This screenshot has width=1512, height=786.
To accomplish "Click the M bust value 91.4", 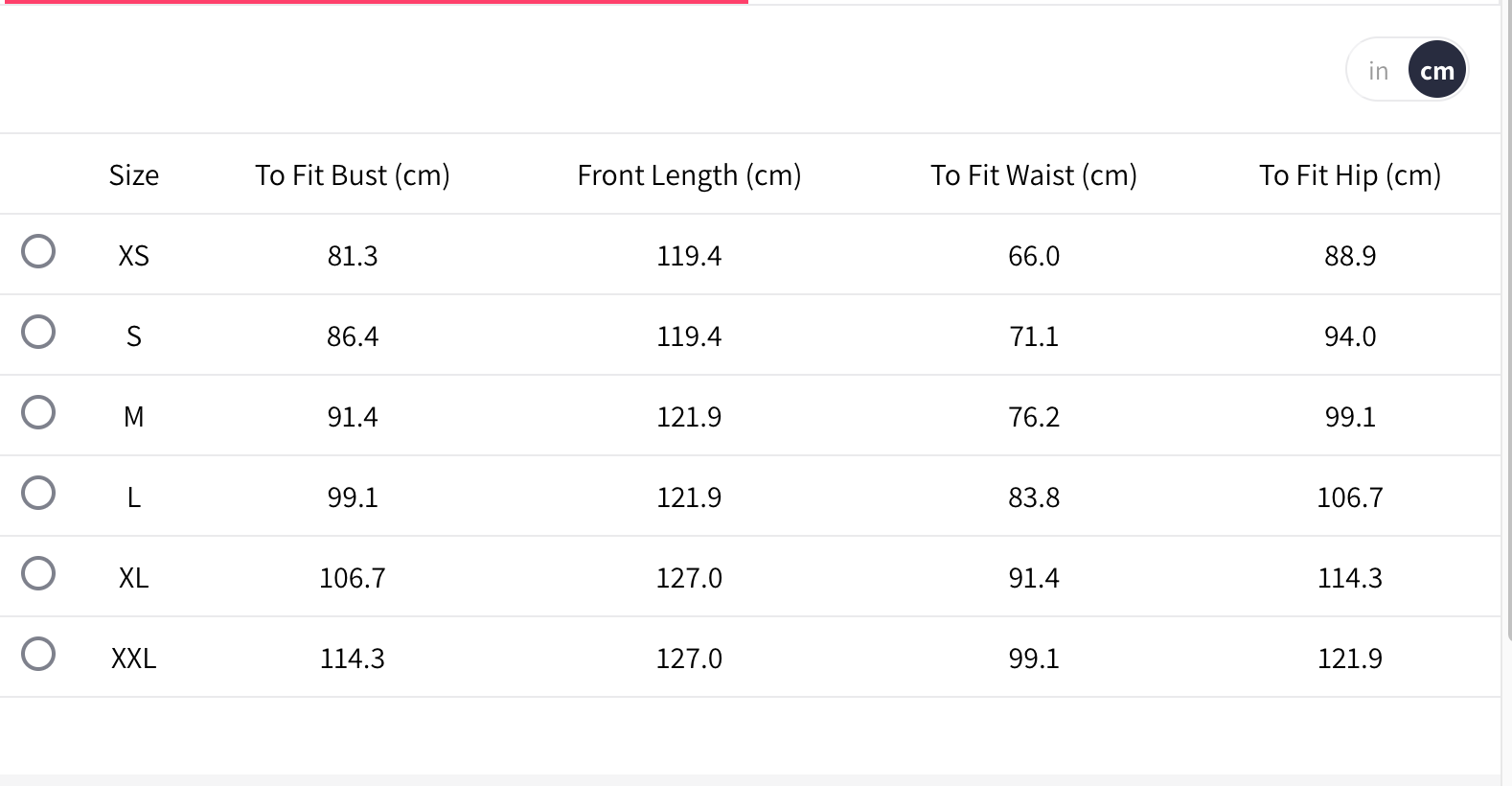I will pyautogui.click(x=352, y=417).
